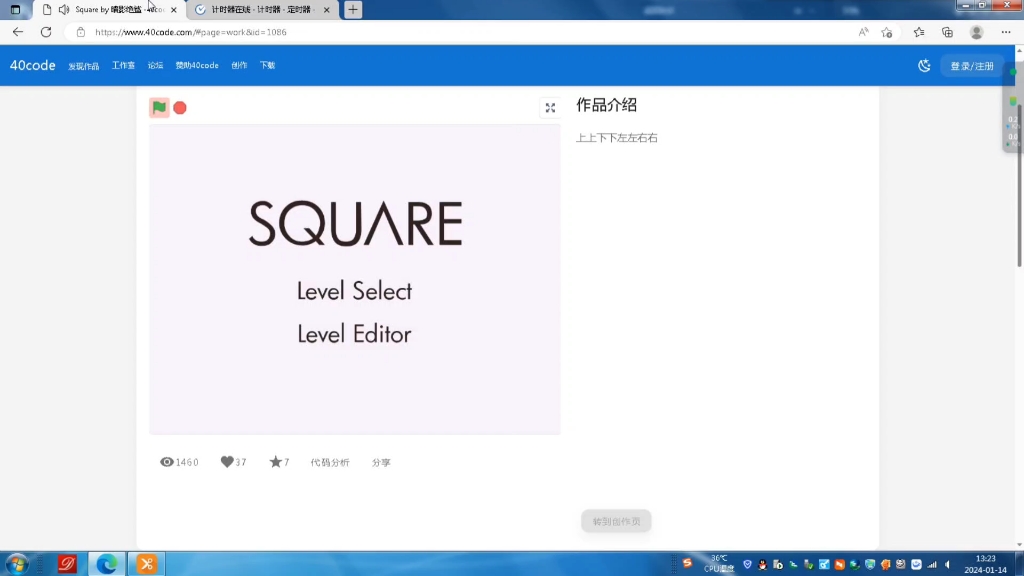1024x576 pixels.
Task: Open Microsoft Edge in the taskbar
Action: coord(106,564)
